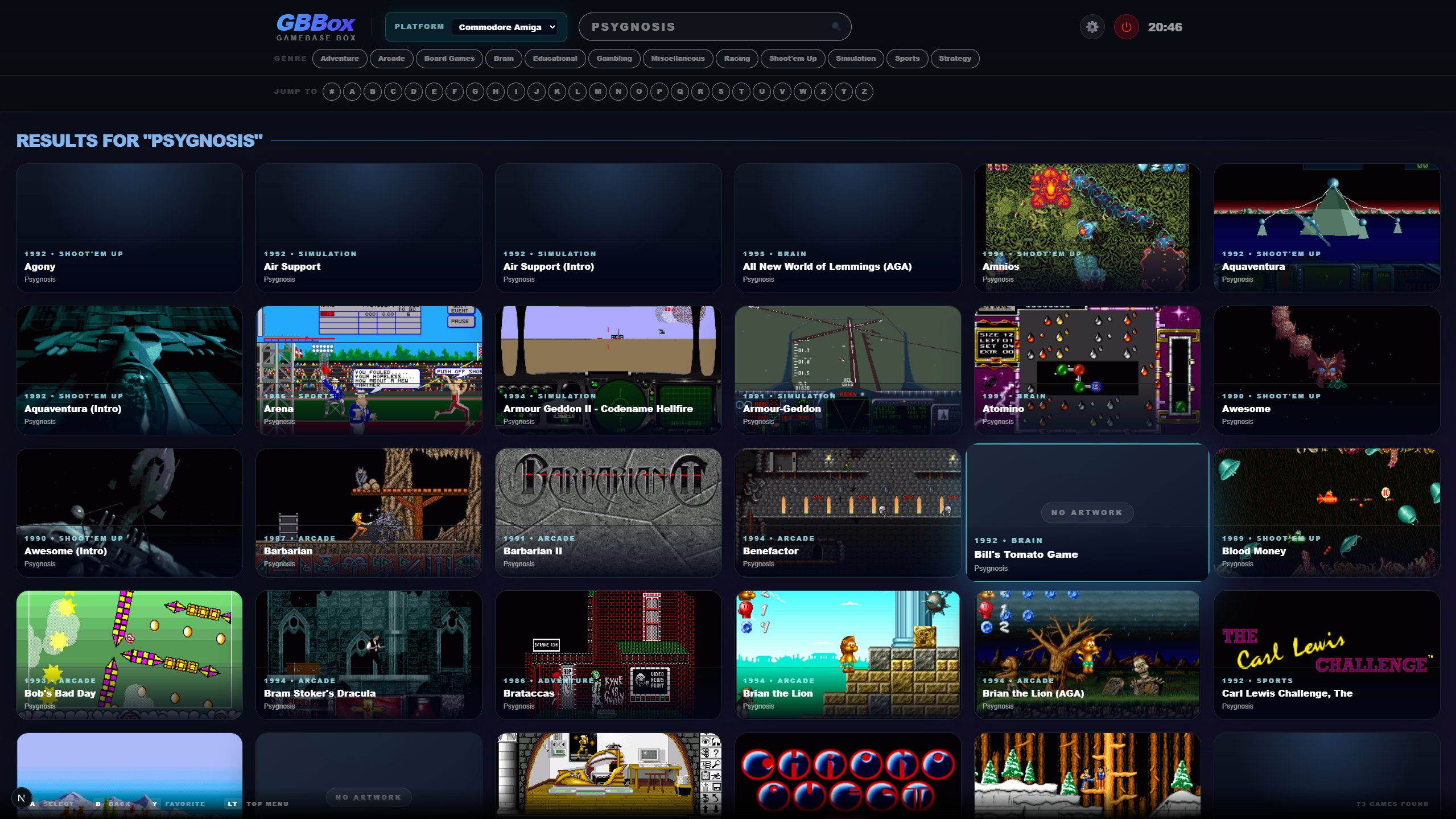Screen dimensions: 1456x819
Task: Filter by Adventure genre
Action: coord(340,59)
